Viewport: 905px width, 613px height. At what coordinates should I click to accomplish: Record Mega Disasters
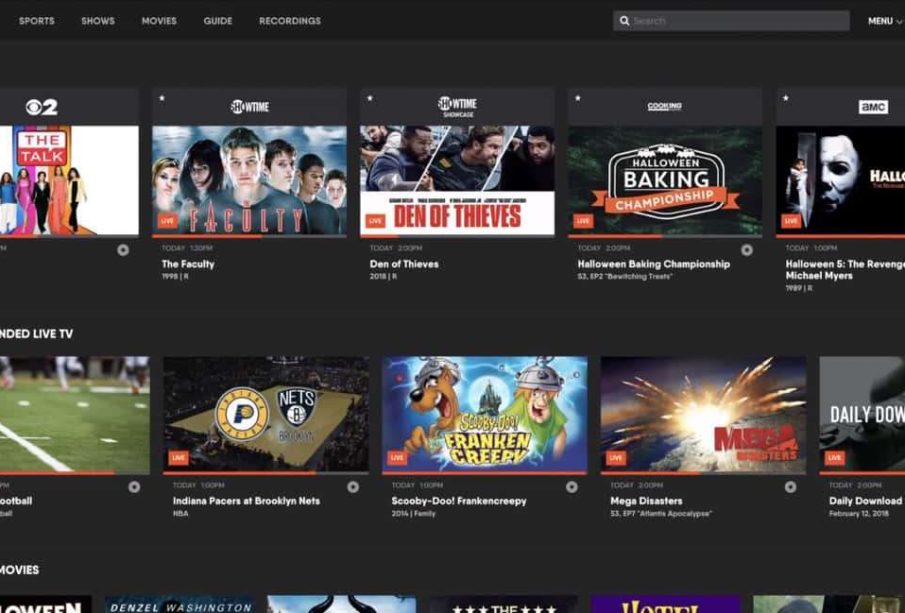(x=790, y=487)
